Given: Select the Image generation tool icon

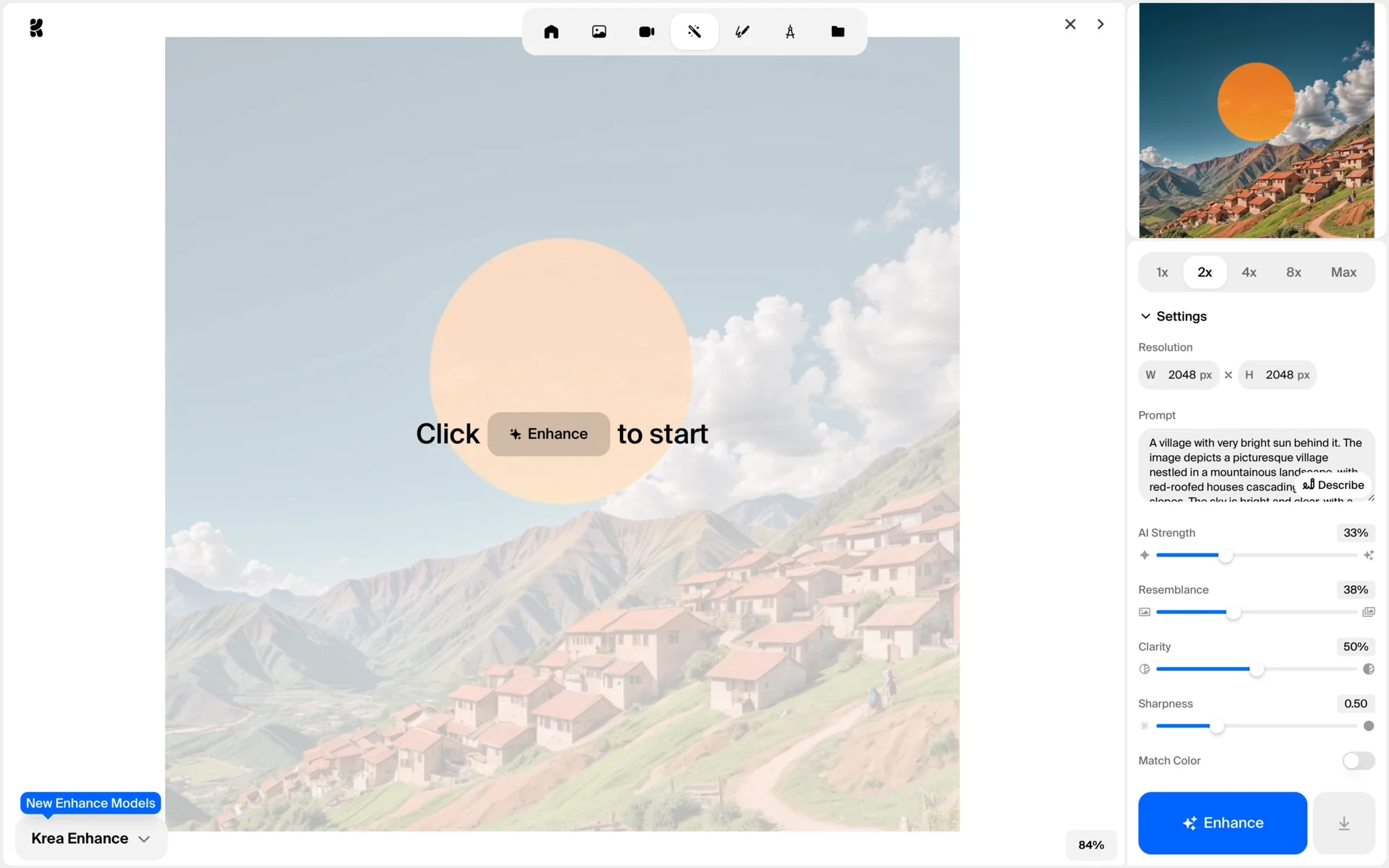Looking at the screenshot, I should [599, 32].
